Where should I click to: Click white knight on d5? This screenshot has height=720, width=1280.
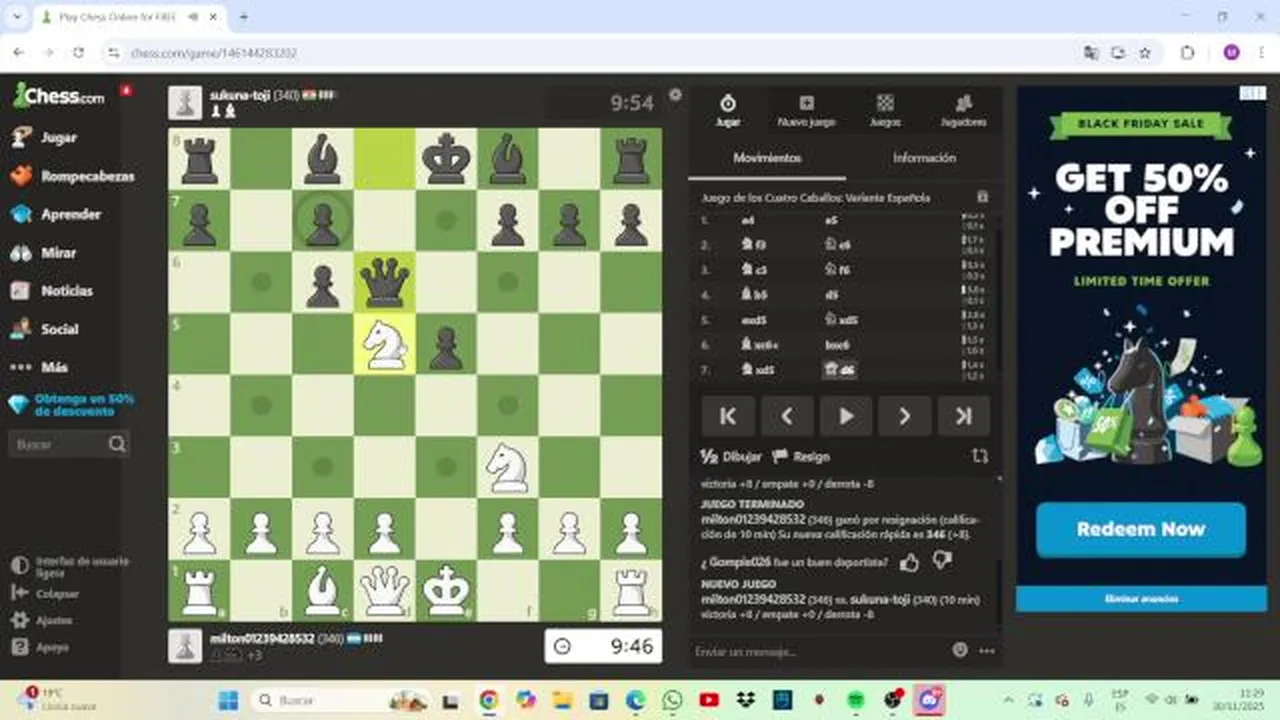(384, 344)
